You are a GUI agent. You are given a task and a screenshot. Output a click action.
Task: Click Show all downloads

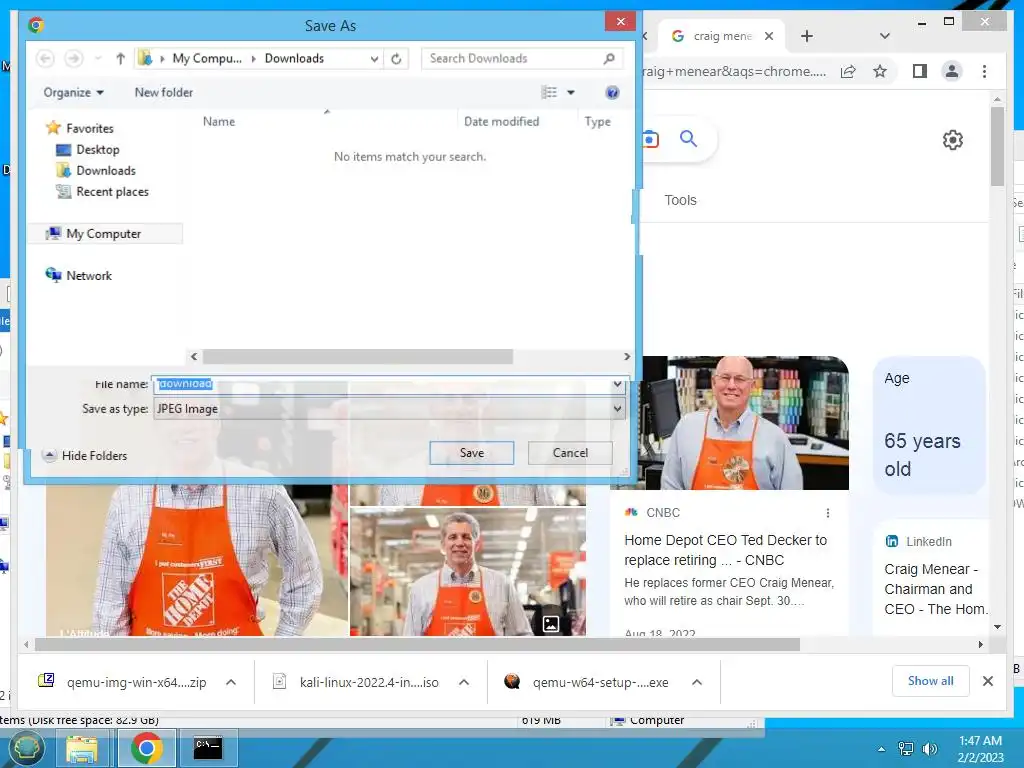click(931, 681)
